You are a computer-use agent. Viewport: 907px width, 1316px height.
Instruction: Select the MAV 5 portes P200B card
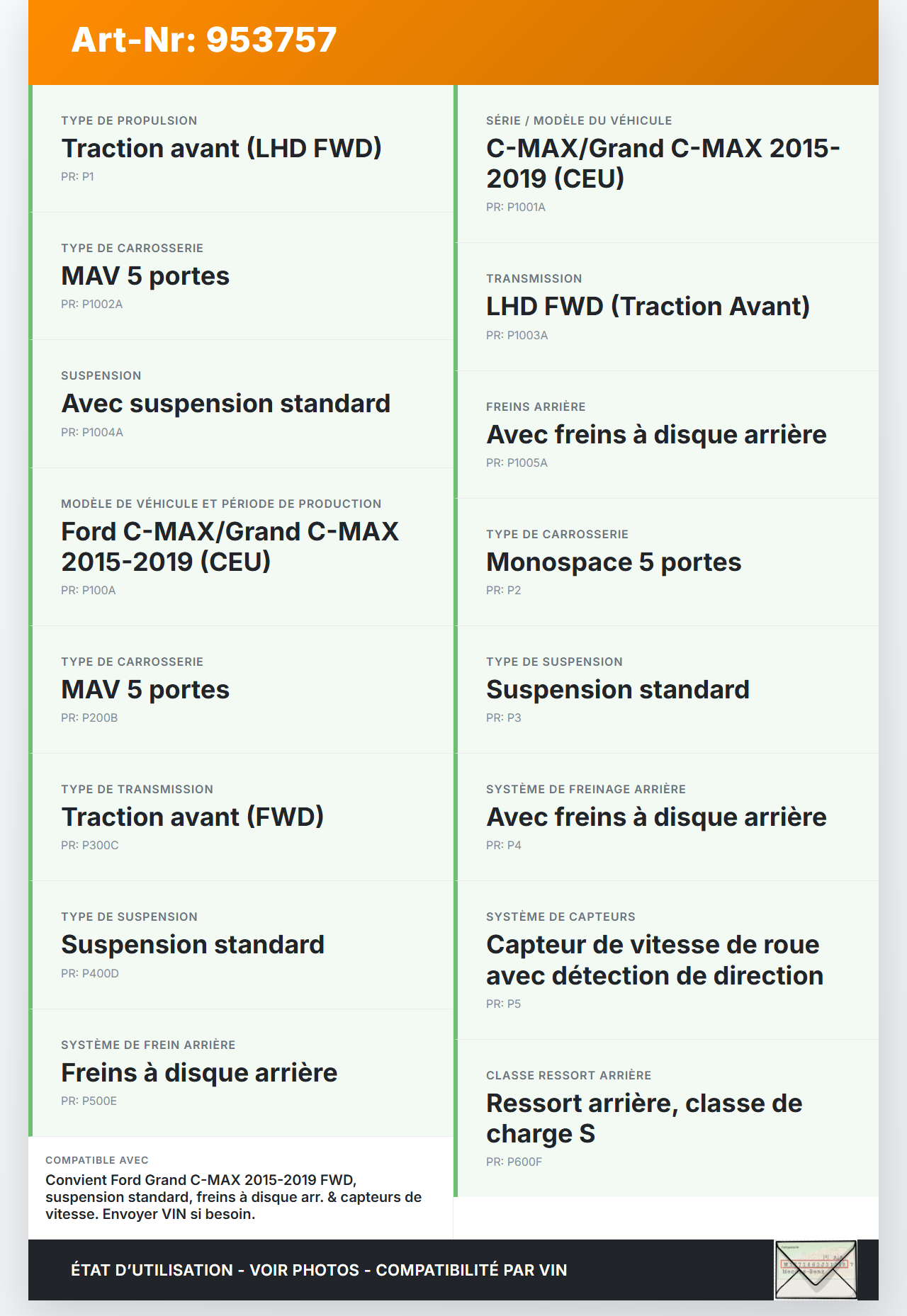(241, 689)
